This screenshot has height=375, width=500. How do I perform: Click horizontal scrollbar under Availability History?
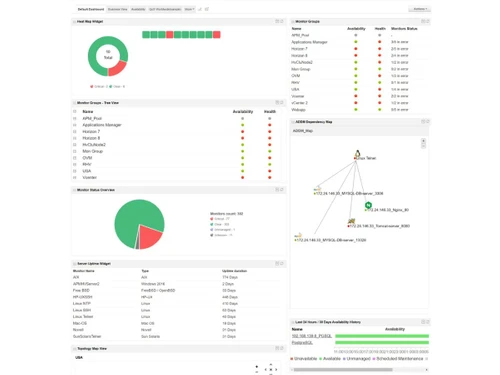[343, 370]
